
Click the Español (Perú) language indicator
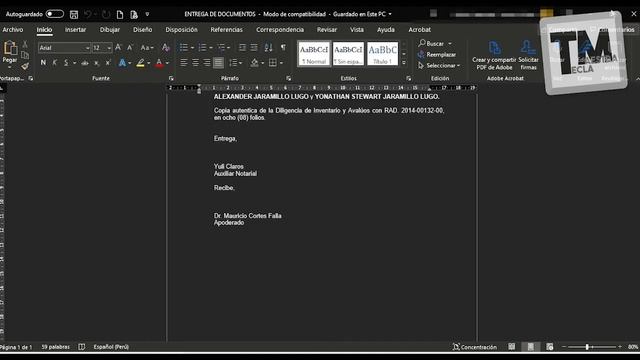111,347
